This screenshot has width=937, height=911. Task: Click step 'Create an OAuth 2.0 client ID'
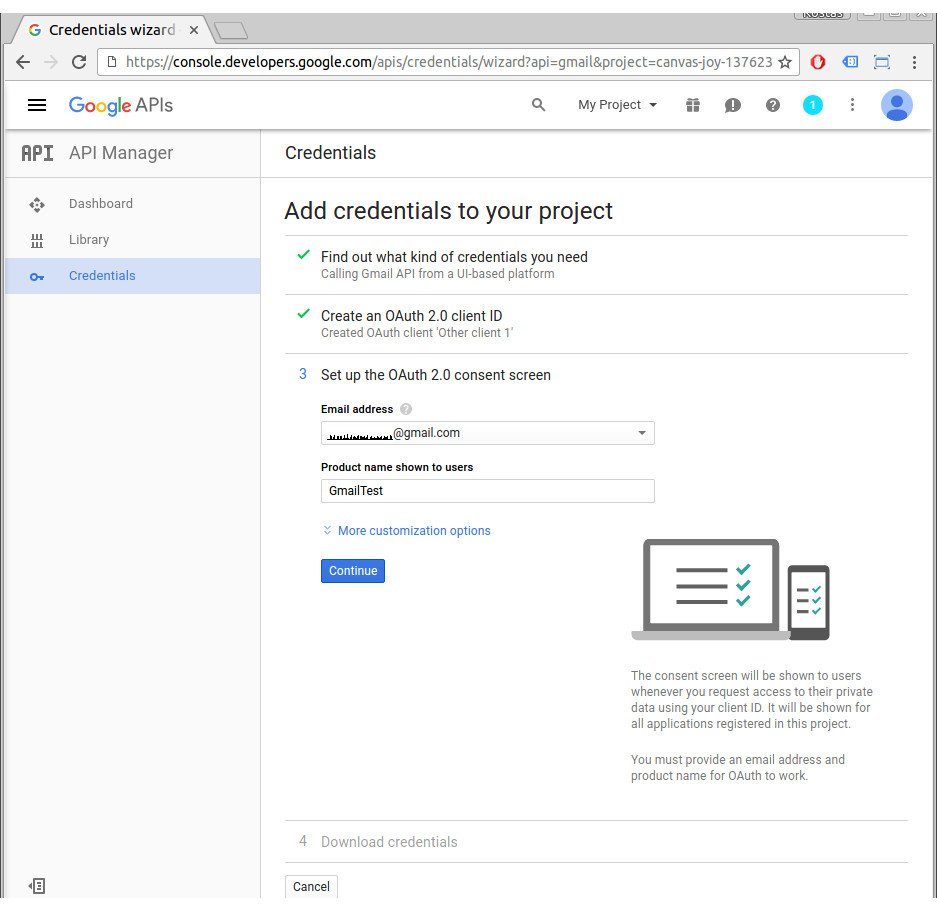(411, 316)
